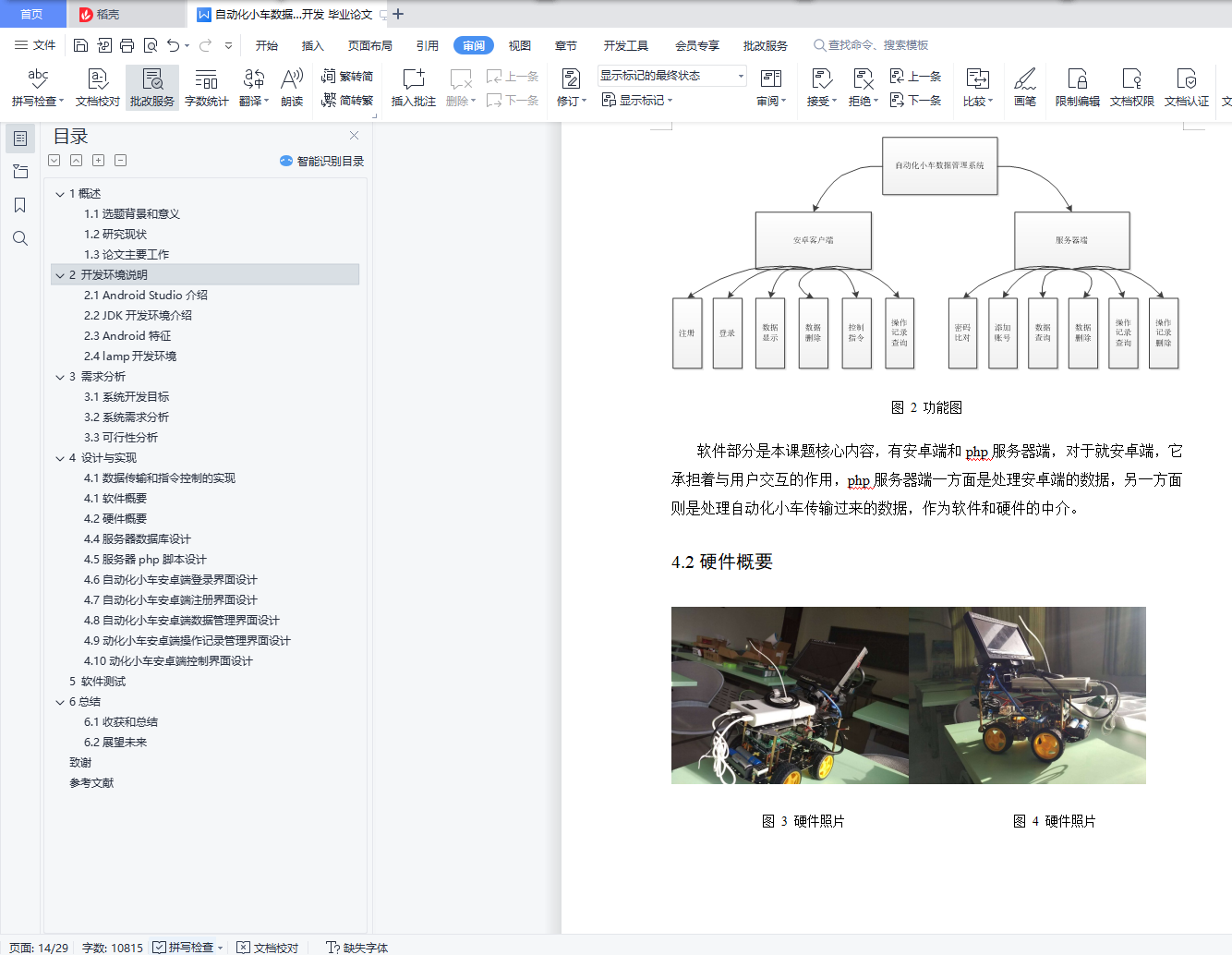The width and height of the screenshot is (1232, 955).
Task: Switch to the 视图 ribbon tab
Action: click(x=520, y=45)
